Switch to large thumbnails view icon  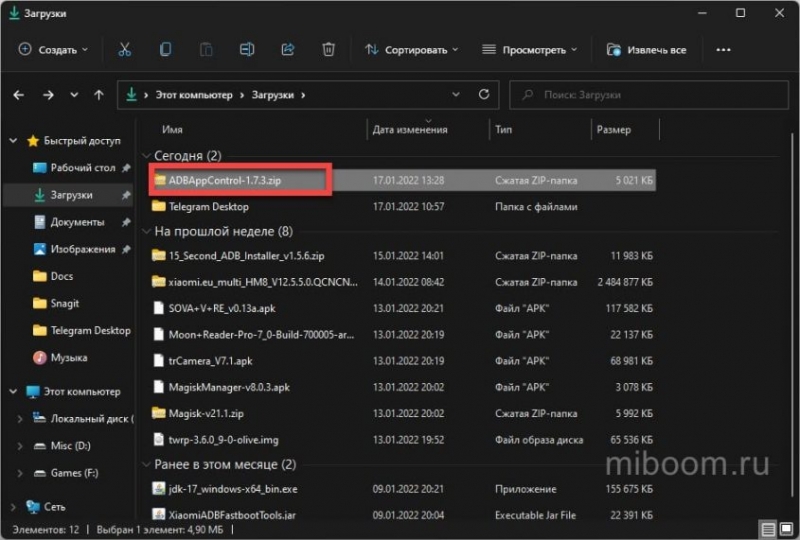(786, 529)
